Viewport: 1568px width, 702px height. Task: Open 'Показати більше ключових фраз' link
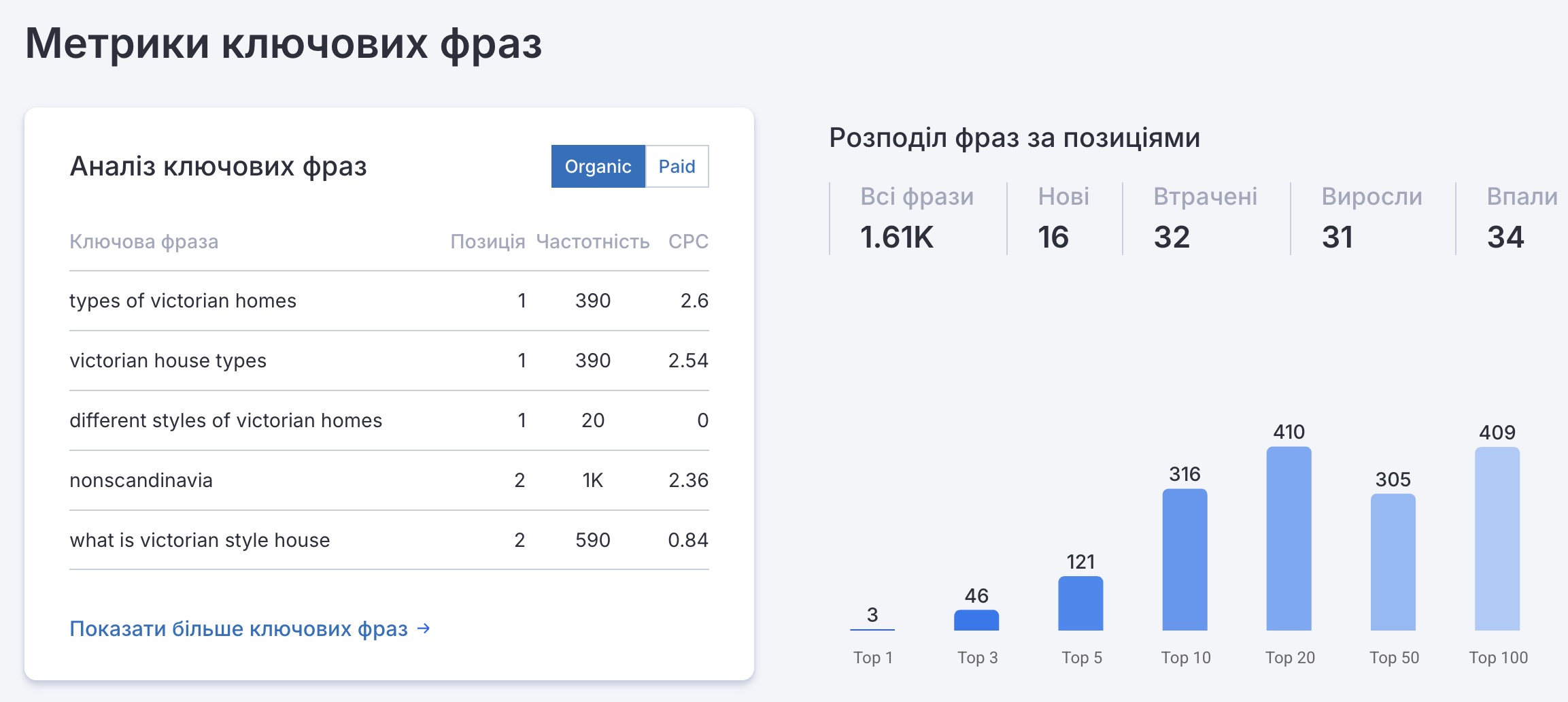point(239,629)
